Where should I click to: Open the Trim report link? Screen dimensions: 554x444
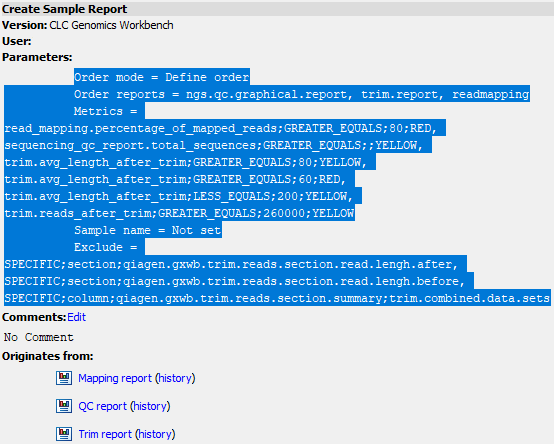click(x=105, y=434)
